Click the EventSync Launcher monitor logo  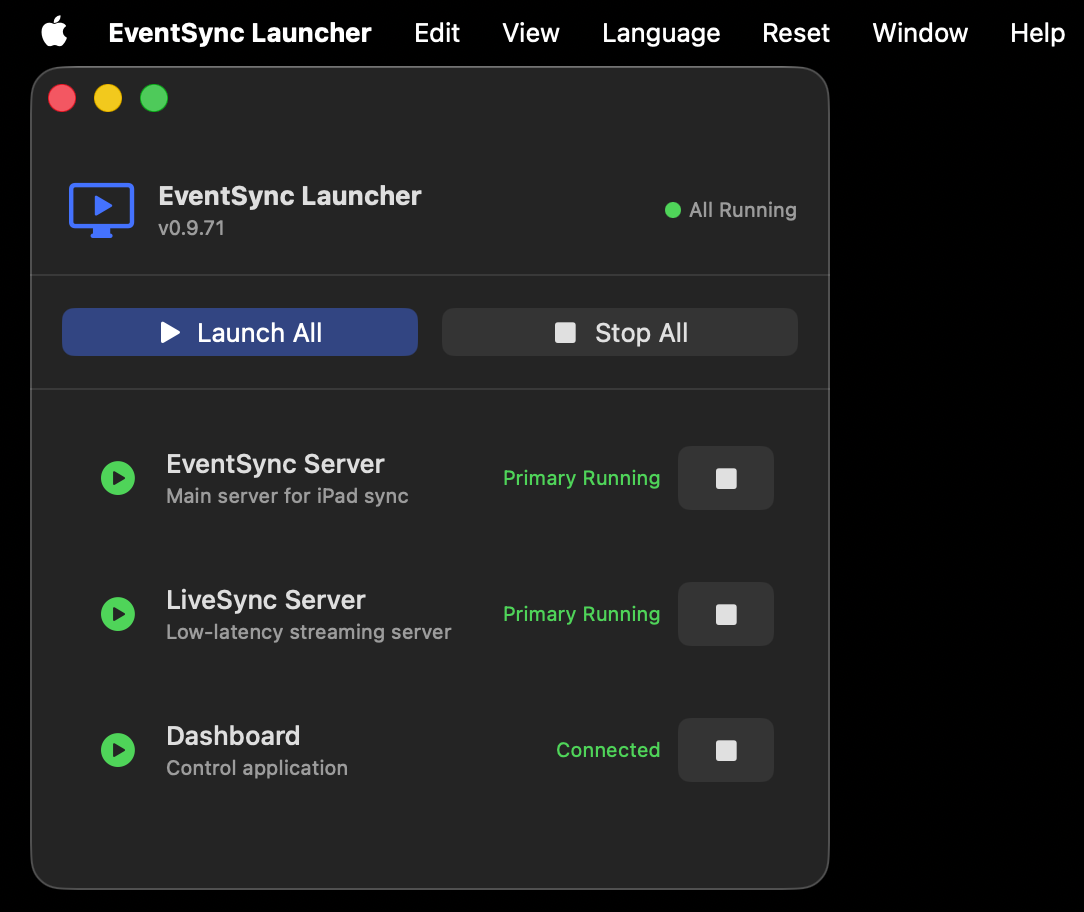pos(102,210)
